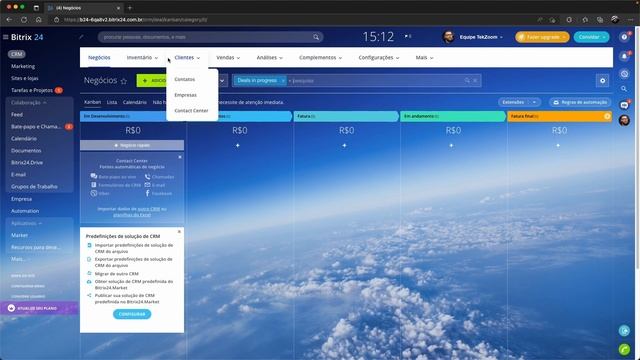Add deal plus in Fatura column

[x=344, y=145]
